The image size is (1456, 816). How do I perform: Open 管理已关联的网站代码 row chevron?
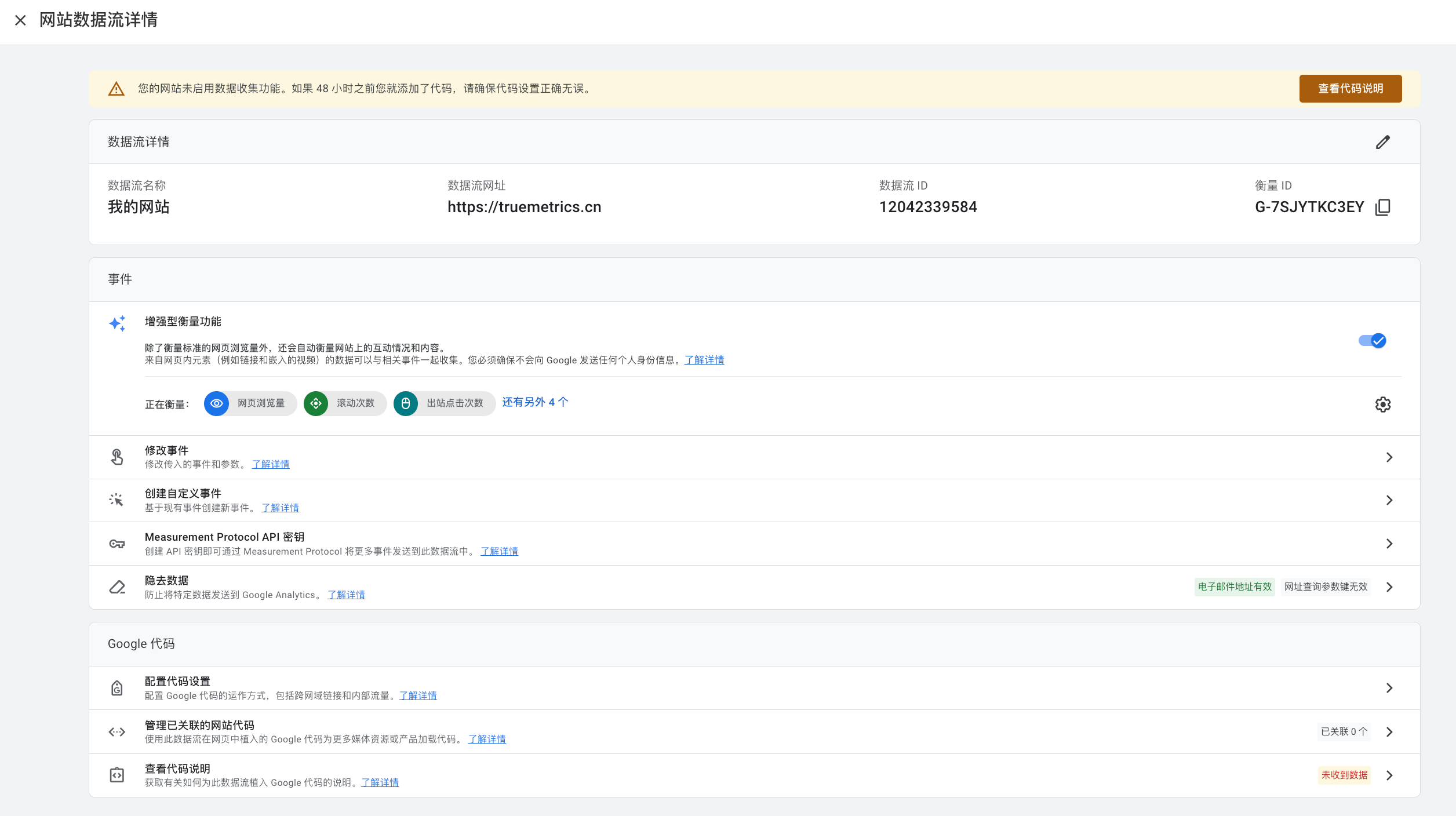tap(1389, 732)
